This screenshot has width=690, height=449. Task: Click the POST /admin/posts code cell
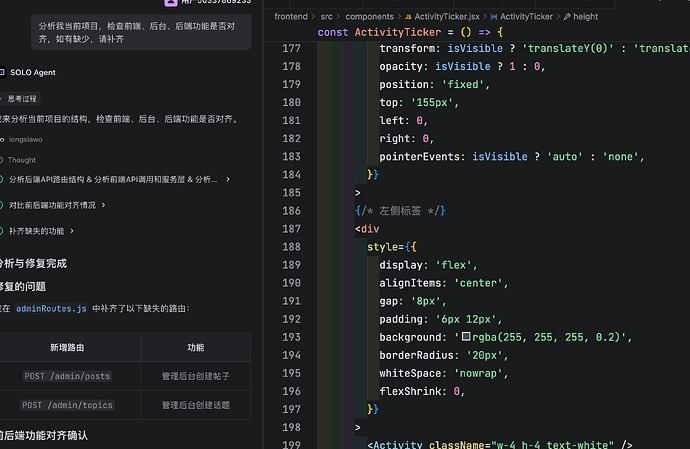(x=67, y=376)
